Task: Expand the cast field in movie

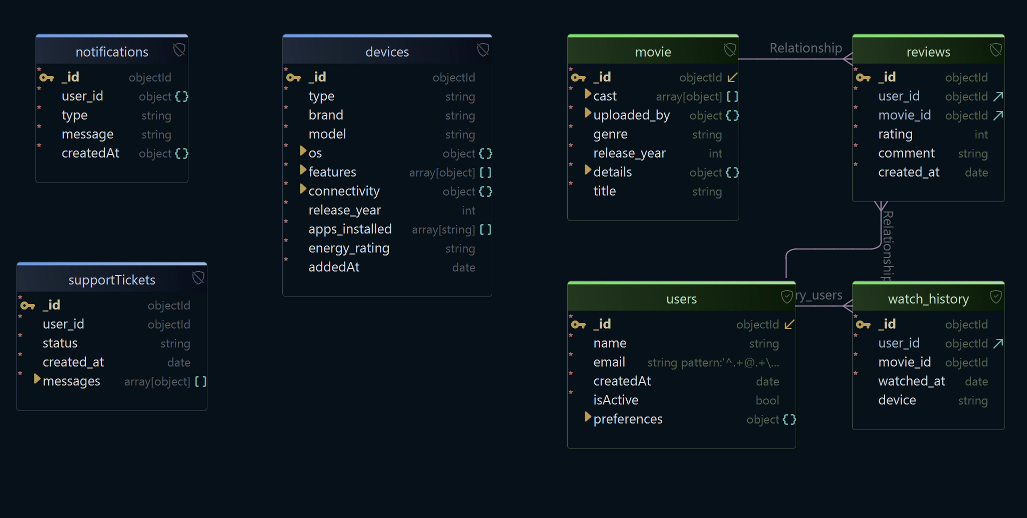Action: [588, 94]
